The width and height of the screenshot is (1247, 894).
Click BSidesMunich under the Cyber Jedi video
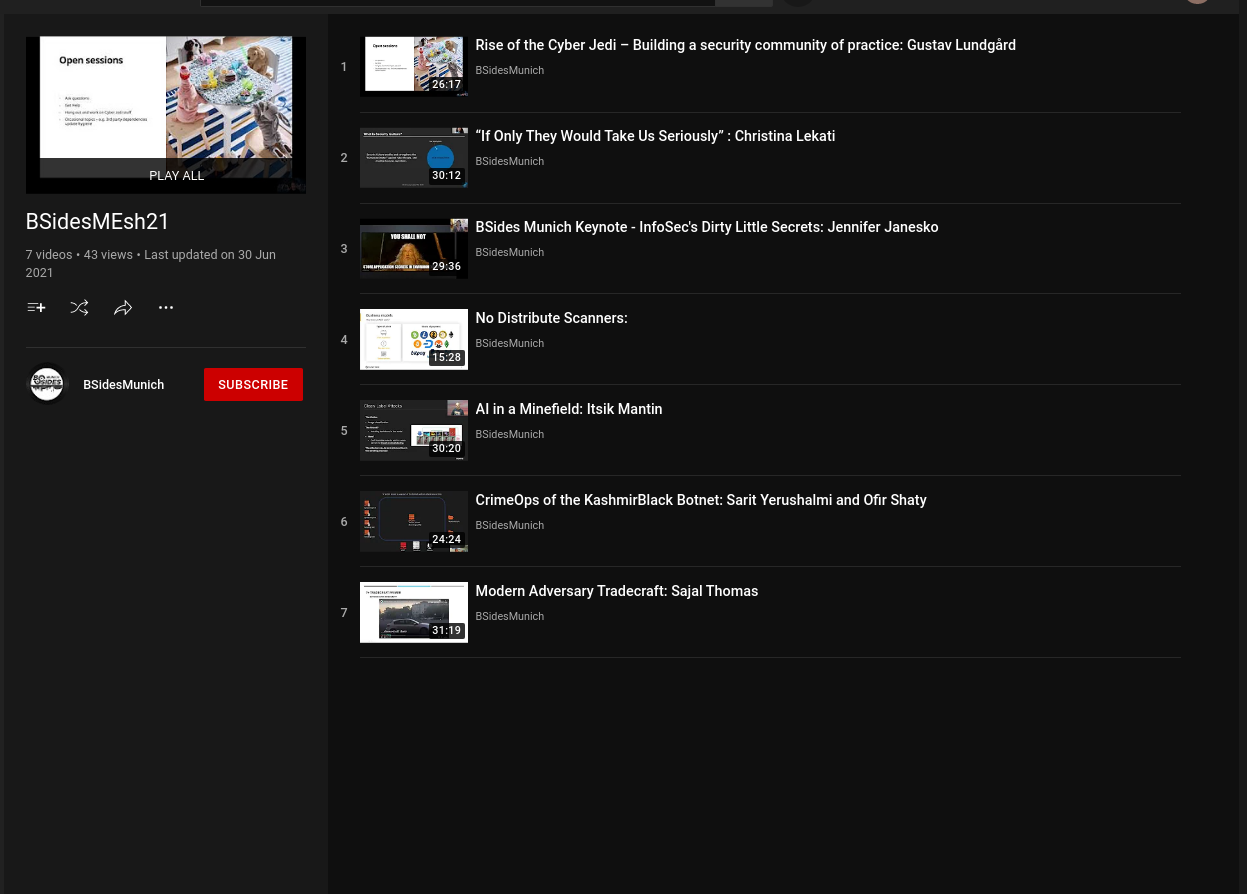(x=509, y=71)
